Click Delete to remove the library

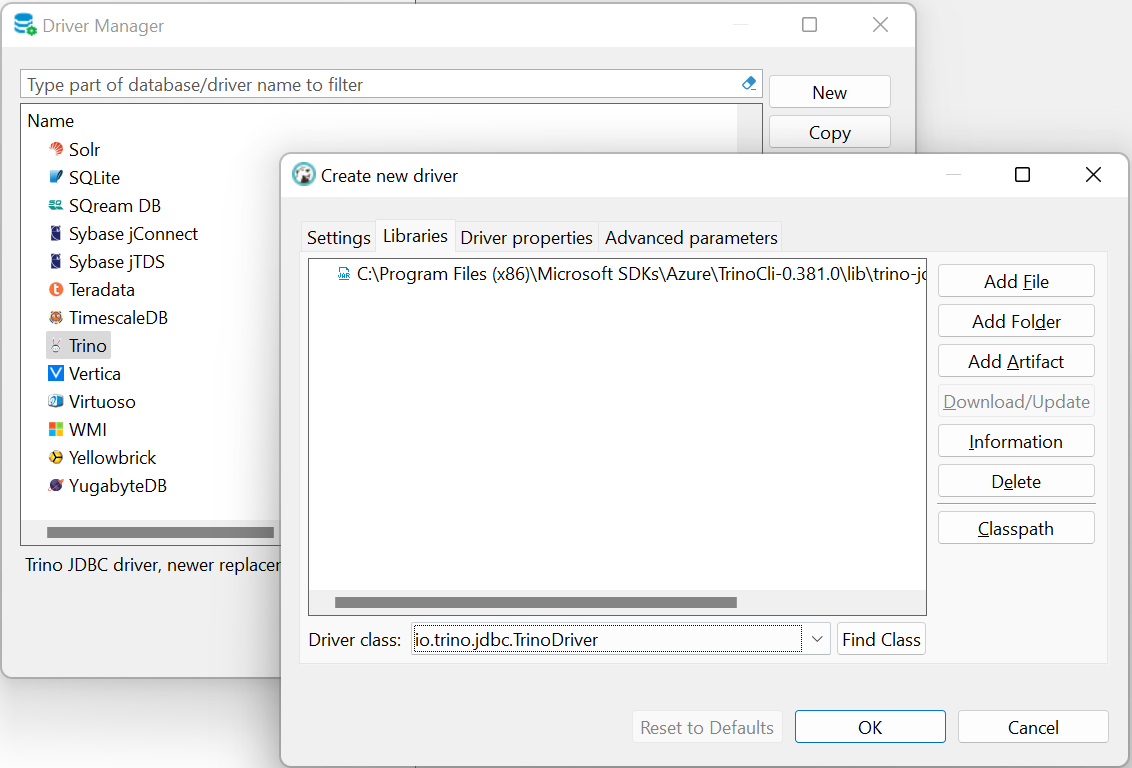(x=1016, y=481)
